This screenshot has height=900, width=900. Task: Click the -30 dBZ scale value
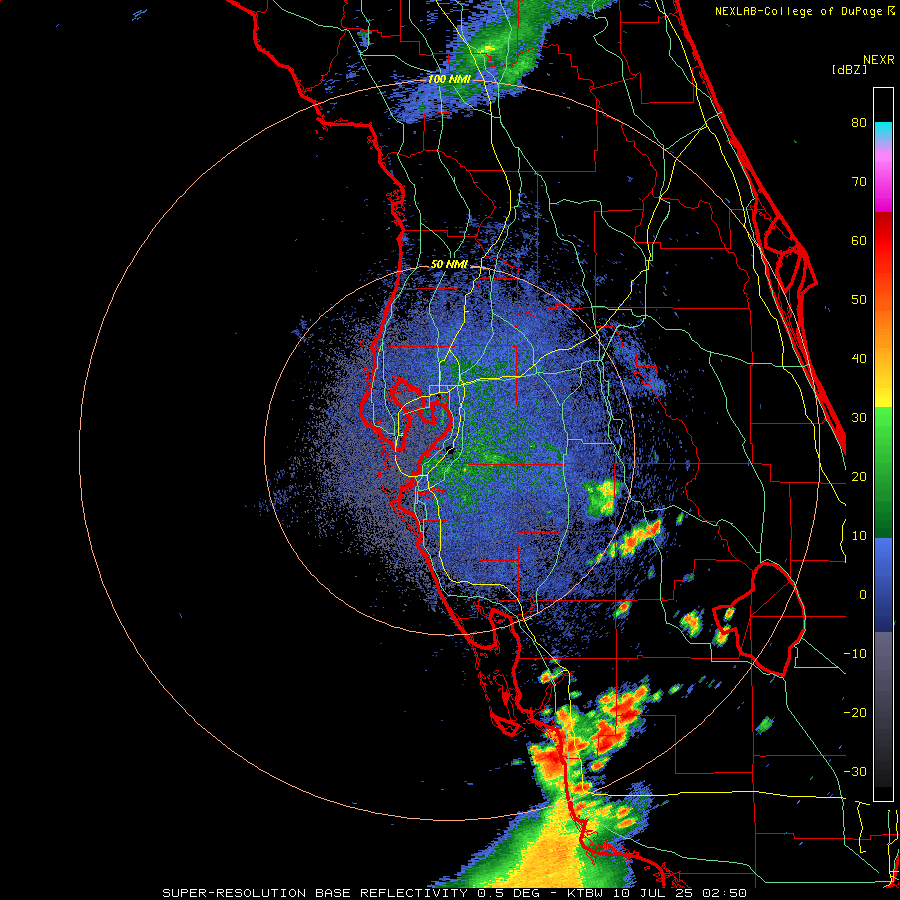[x=855, y=772]
